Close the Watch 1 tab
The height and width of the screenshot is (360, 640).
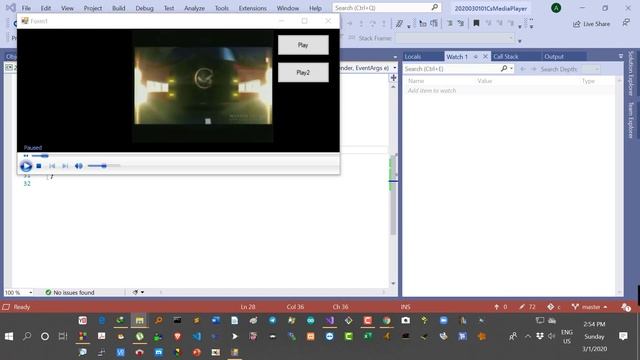click(485, 57)
